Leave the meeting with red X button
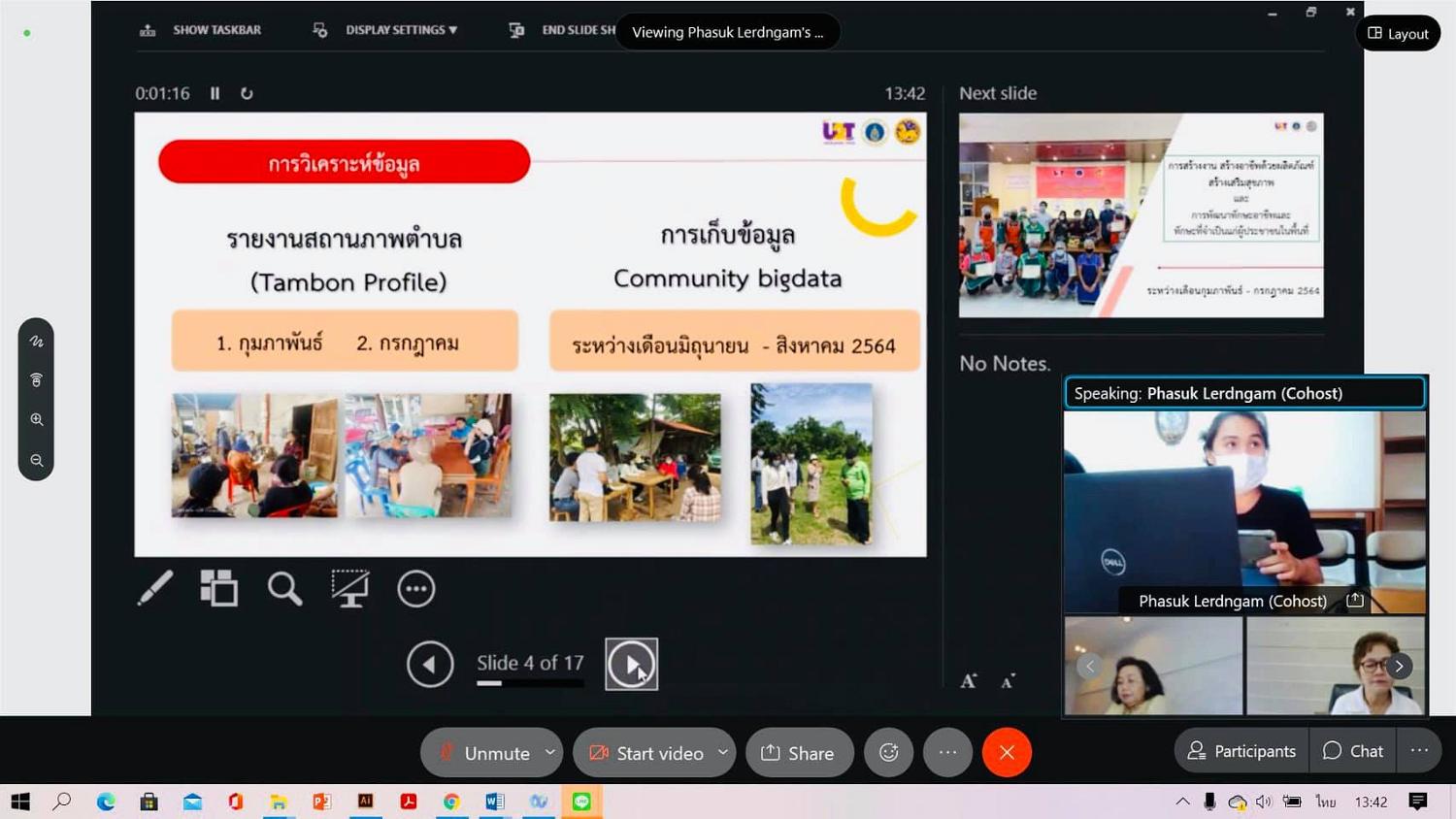Image resolution: width=1456 pixels, height=819 pixels. (x=1007, y=752)
